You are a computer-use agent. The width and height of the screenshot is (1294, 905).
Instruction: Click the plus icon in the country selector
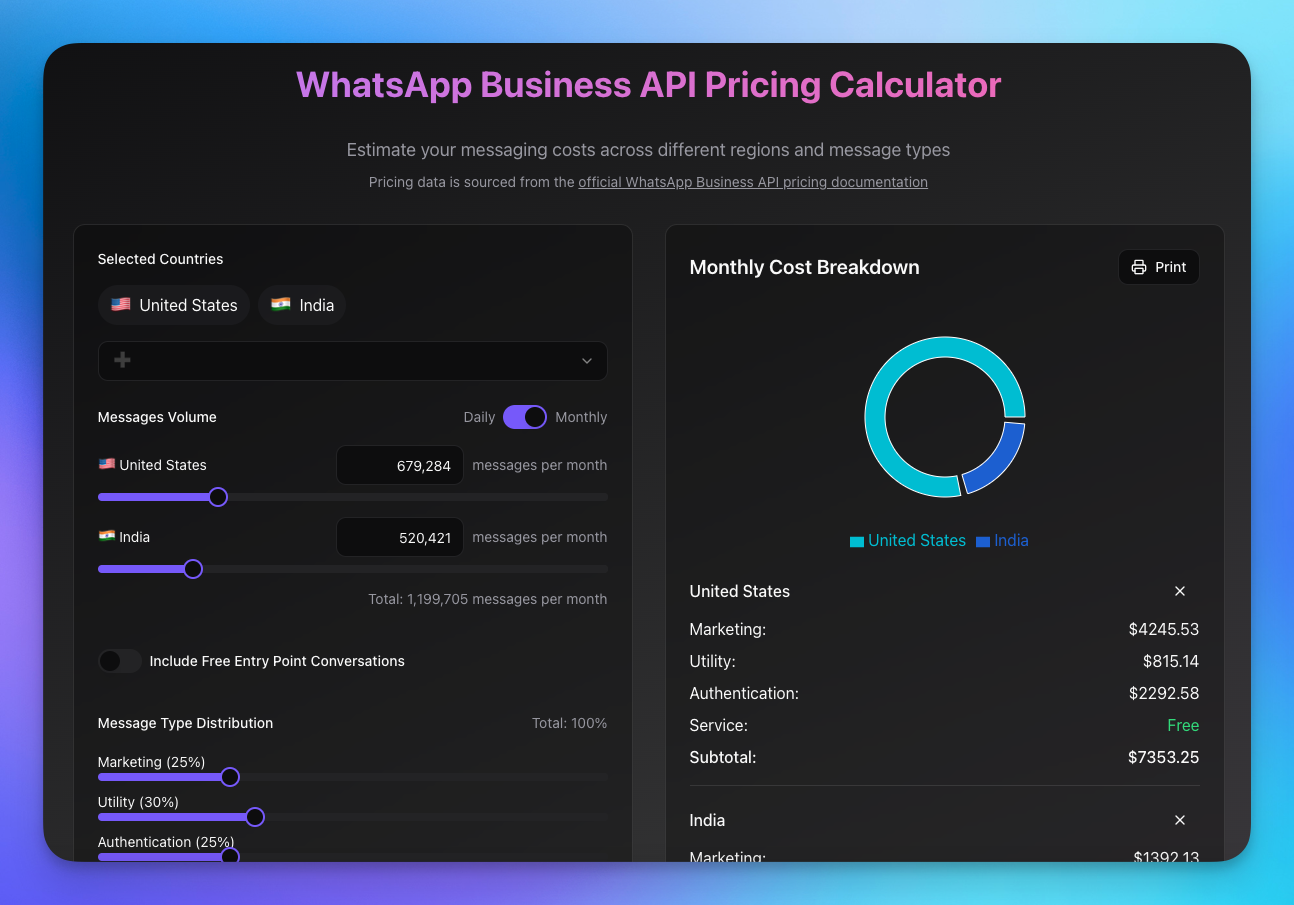pyautogui.click(x=122, y=360)
